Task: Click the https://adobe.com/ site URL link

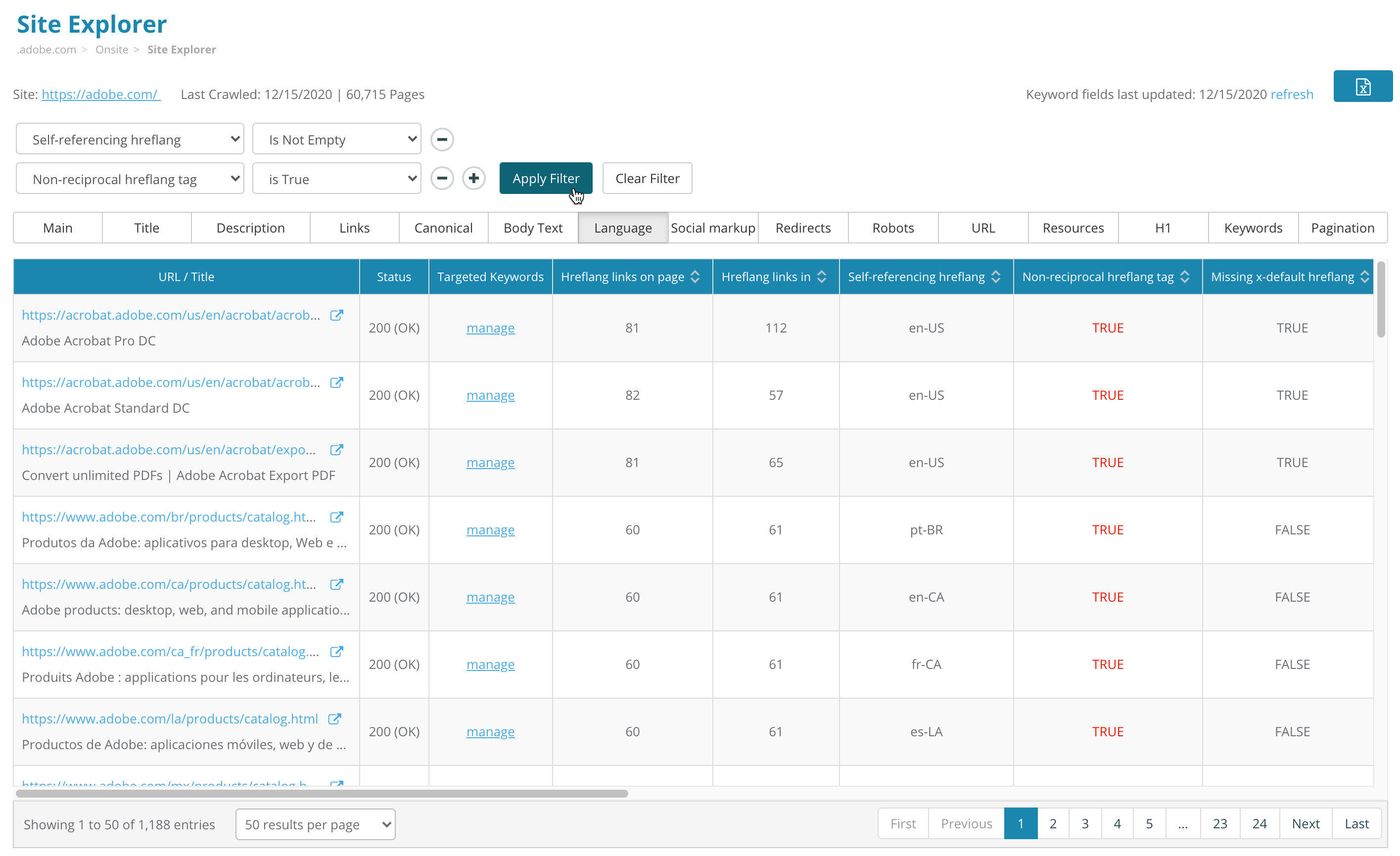Action: click(100, 94)
